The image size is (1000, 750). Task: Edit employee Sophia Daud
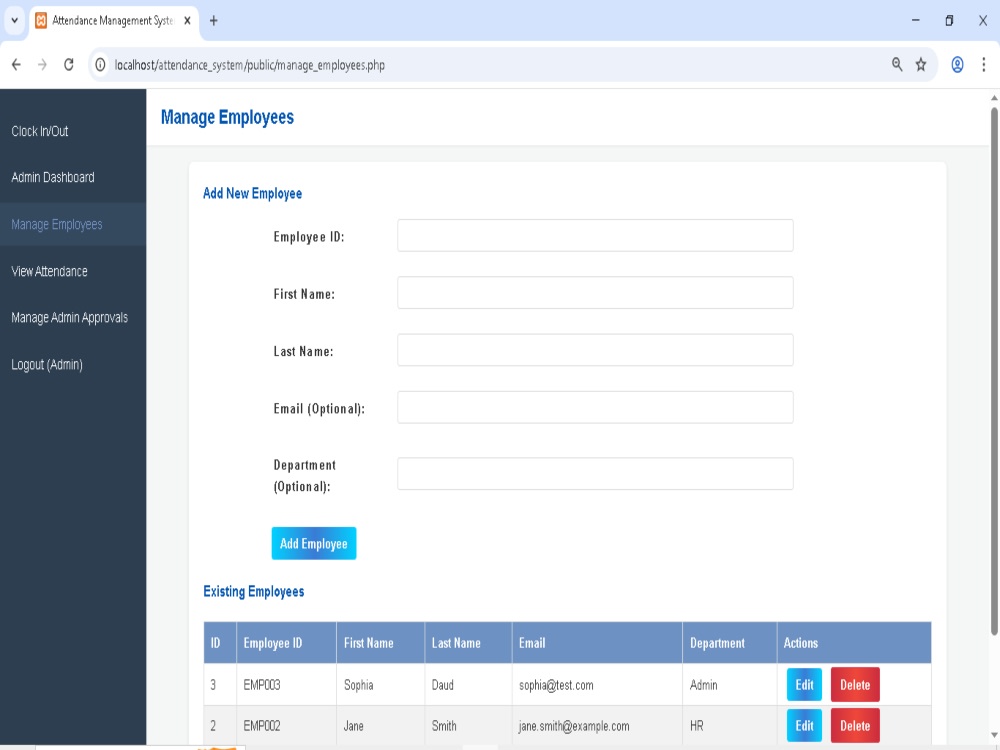pos(804,684)
